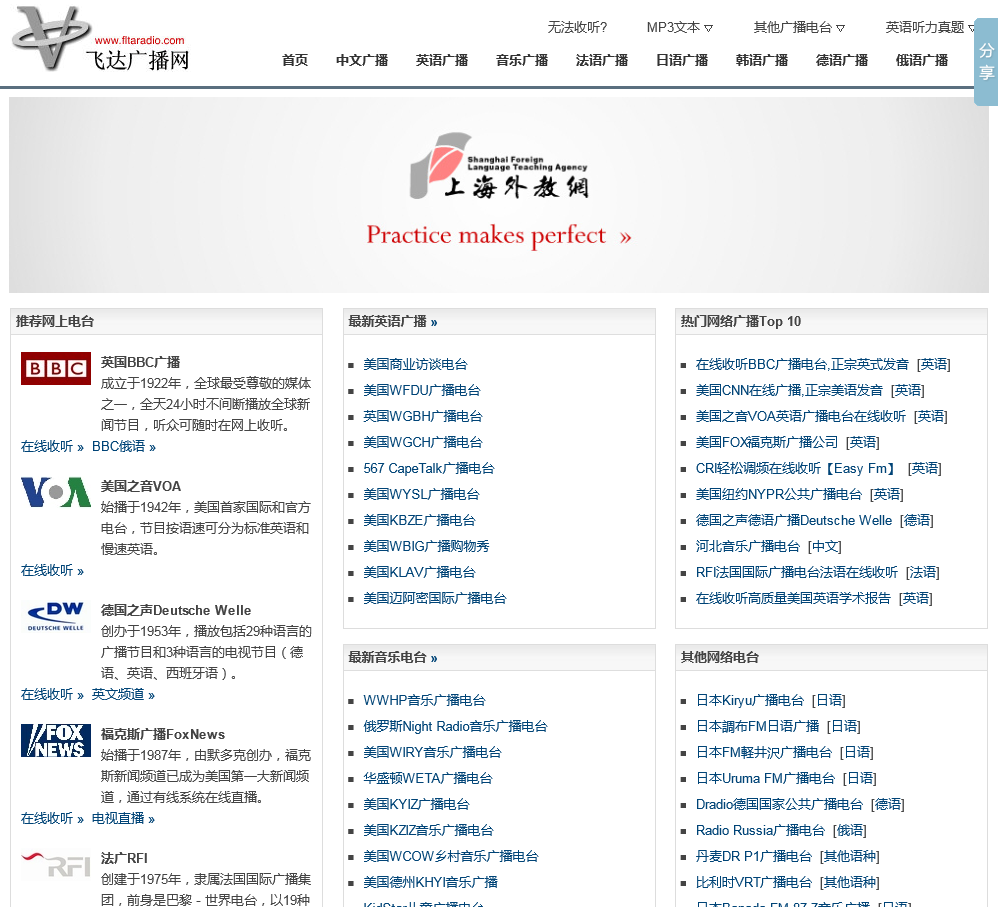Open CRI轻松调频在线收听 Easy Fm
This screenshot has width=998, height=907.
click(798, 469)
